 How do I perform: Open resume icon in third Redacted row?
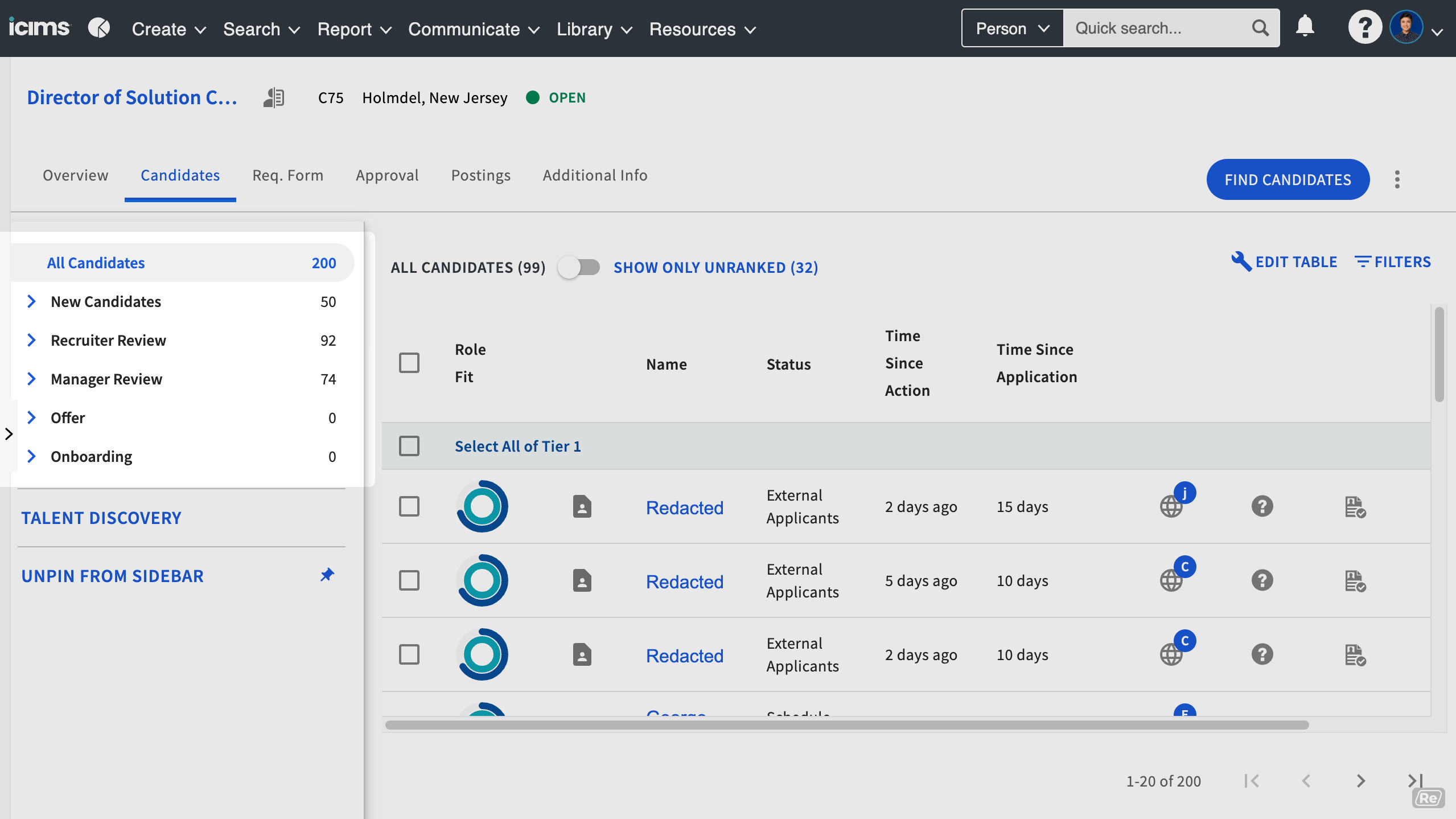coord(582,654)
